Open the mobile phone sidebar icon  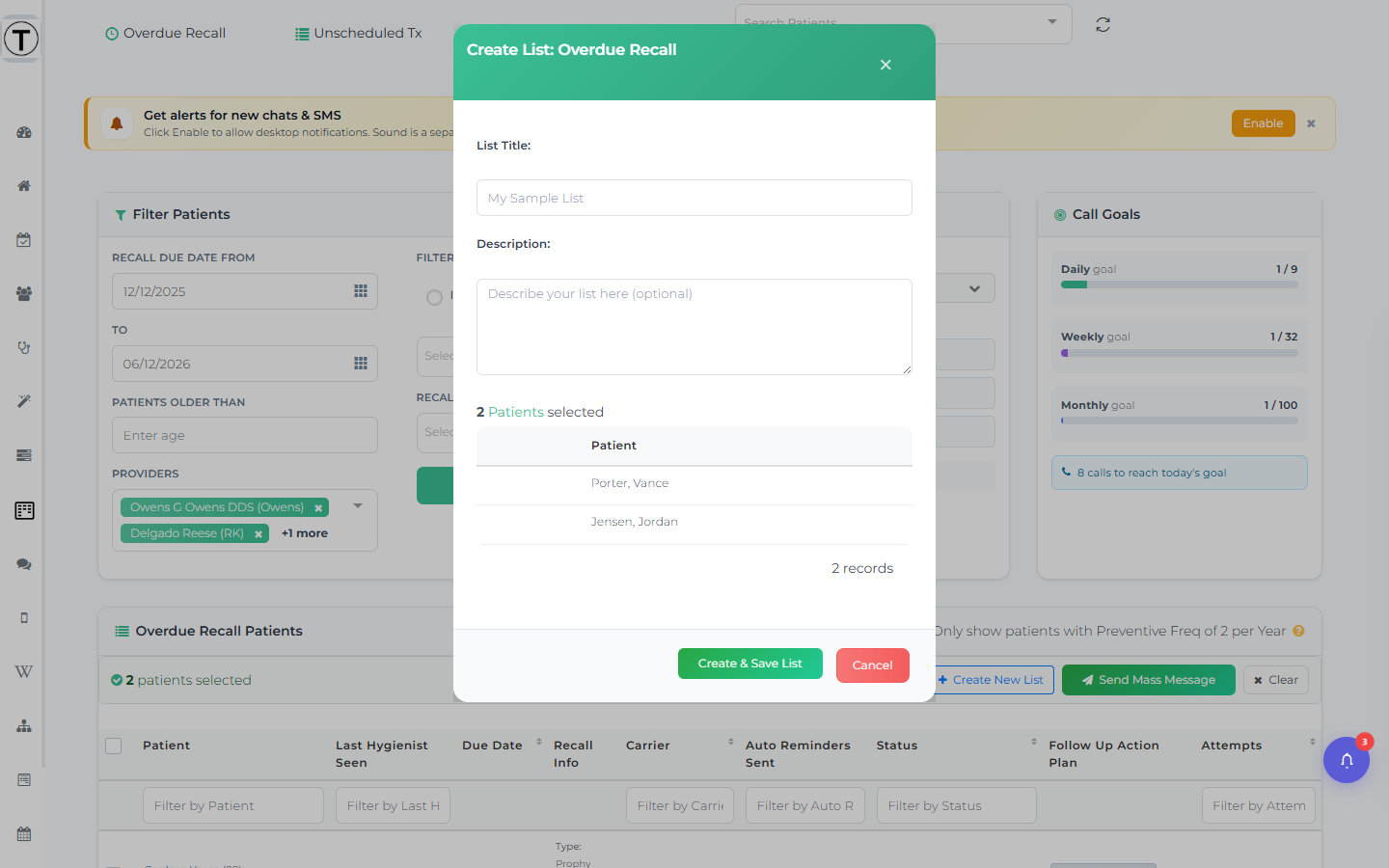[24, 618]
